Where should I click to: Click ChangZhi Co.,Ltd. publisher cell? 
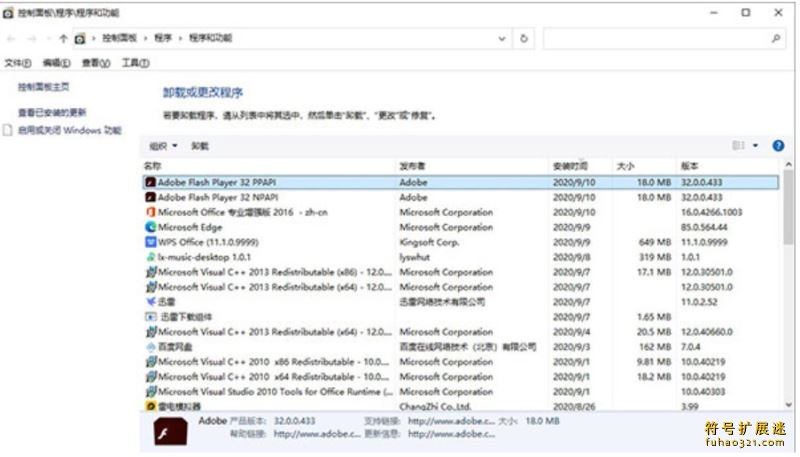[435, 407]
